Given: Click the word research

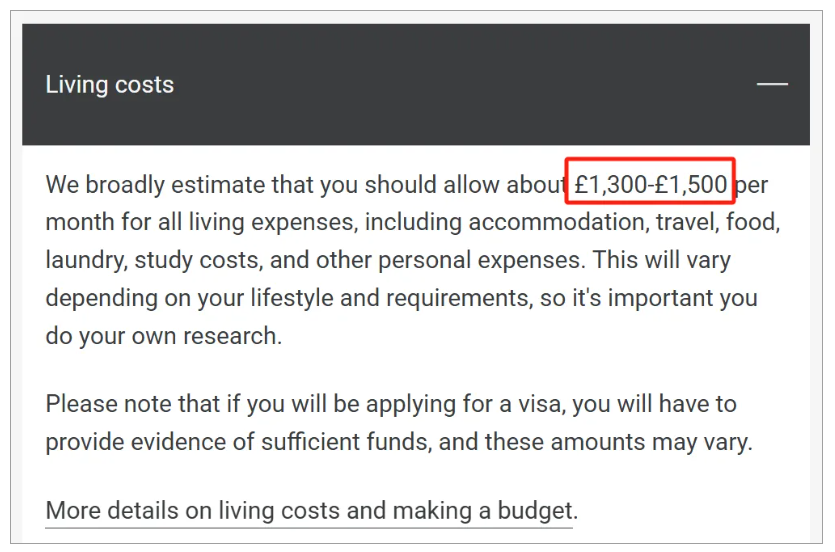Looking at the screenshot, I should [233, 336].
